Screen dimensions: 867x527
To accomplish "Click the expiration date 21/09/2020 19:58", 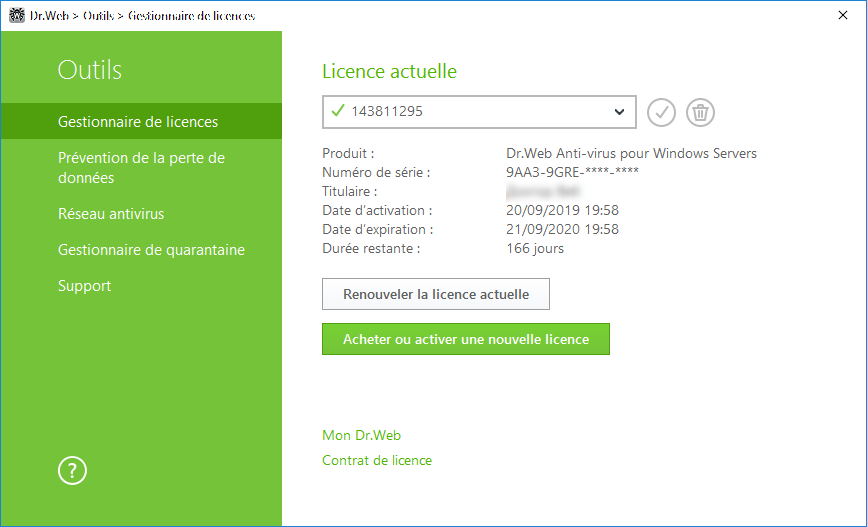I will tap(562, 229).
